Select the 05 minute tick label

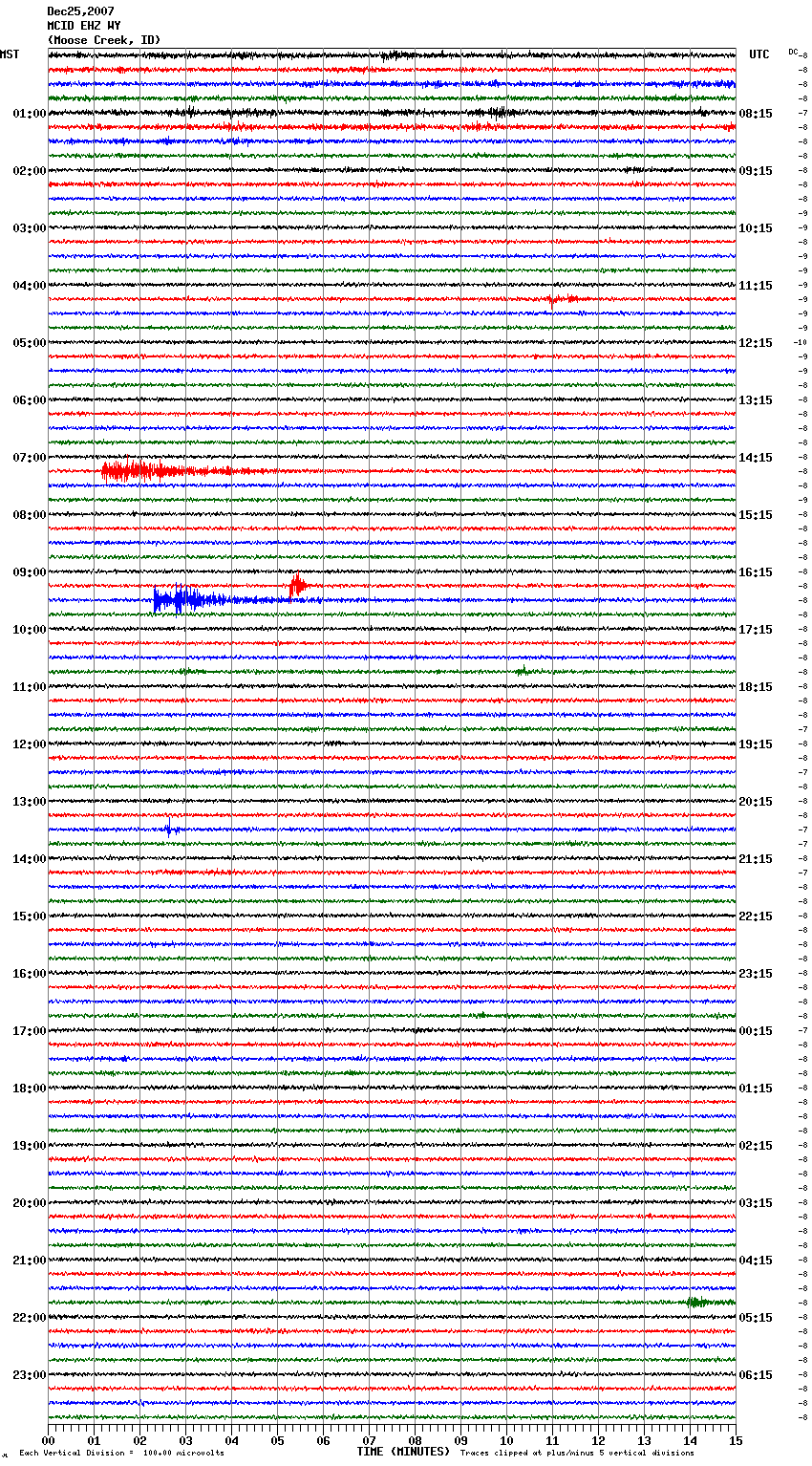[277, 1441]
